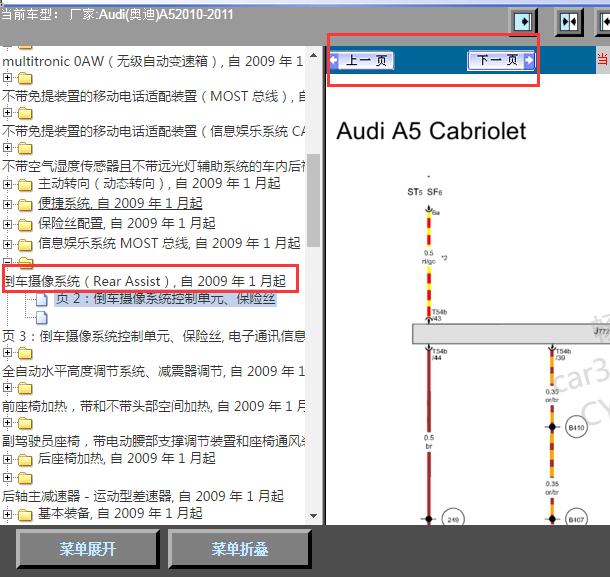
Task: Select 保险丝配置, 自 2009 年 1 月起
Action: click(x=126, y=223)
